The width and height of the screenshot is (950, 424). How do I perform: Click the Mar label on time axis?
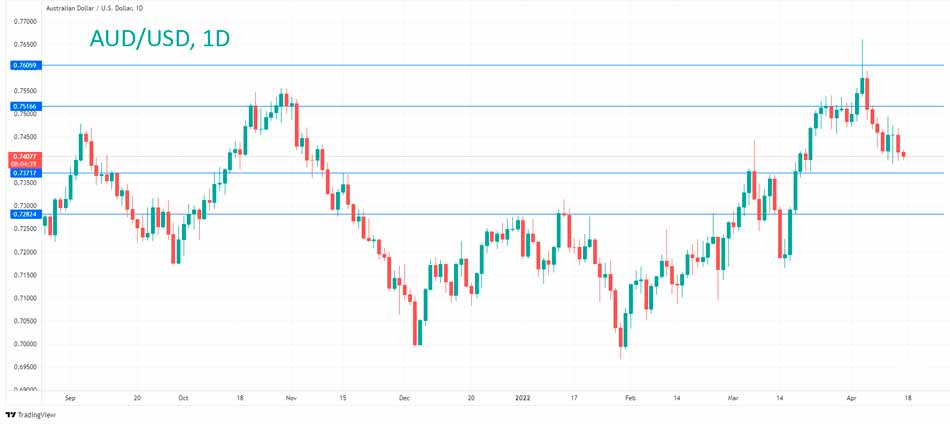[734, 397]
